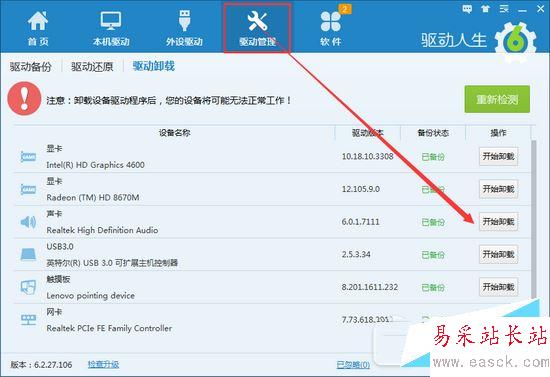
Task: Click the feedback chat icon in title bar
Action: [467, 9]
